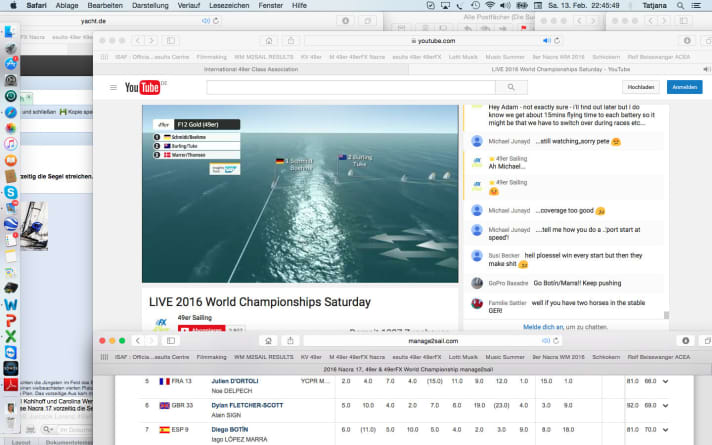Click the YouTube search input field
Screen dimensions: 712x445
(x=351, y=87)
